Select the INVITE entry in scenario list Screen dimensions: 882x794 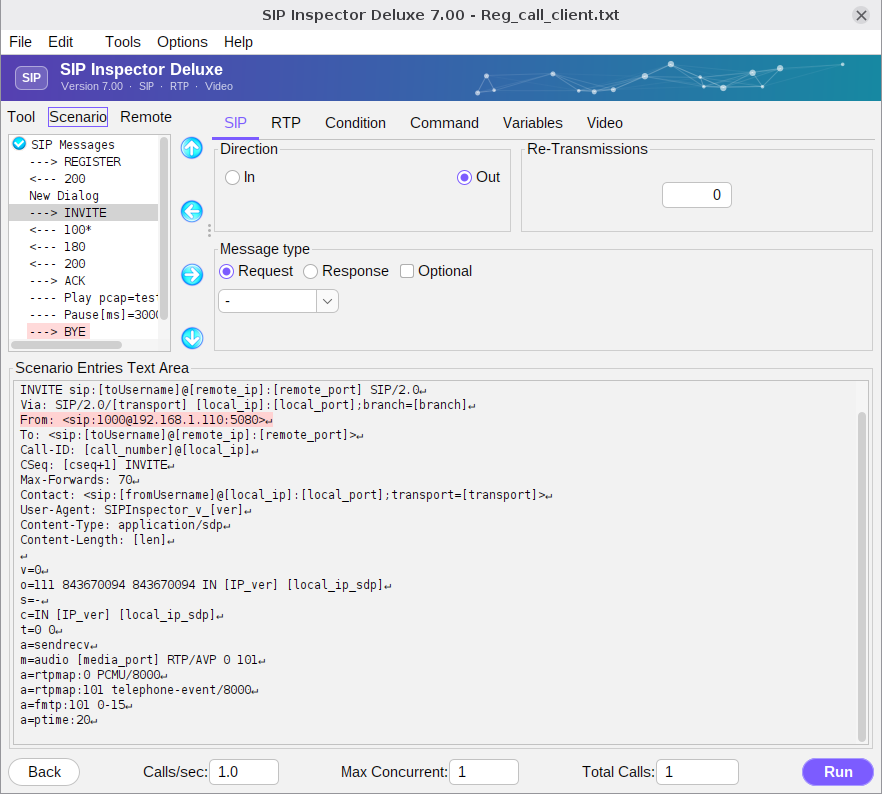tap(83, 213)
